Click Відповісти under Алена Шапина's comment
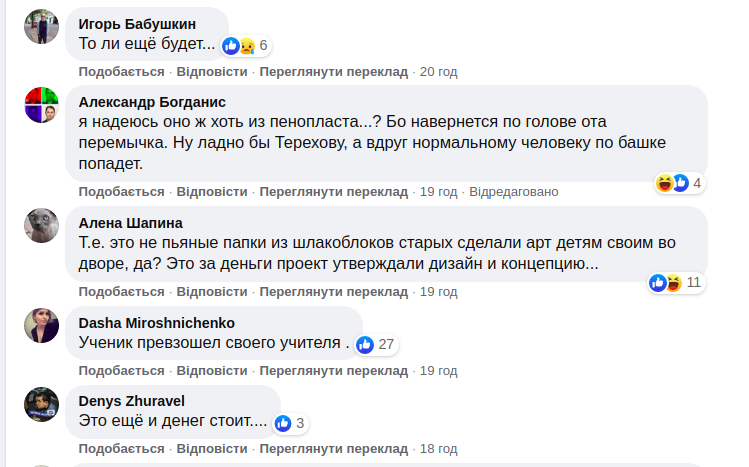The height and width of the screenshot is (467, 749). [211, 291]
